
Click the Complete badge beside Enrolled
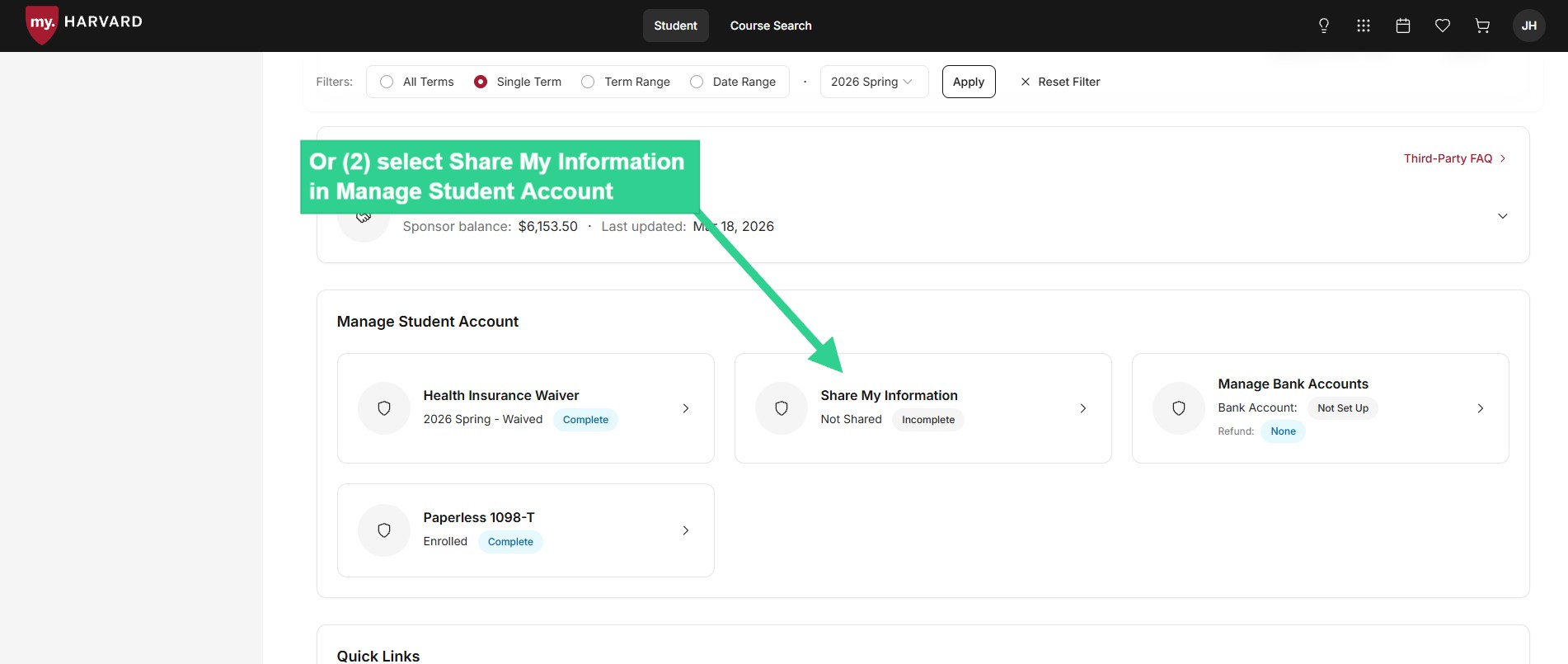coord(510,542)
